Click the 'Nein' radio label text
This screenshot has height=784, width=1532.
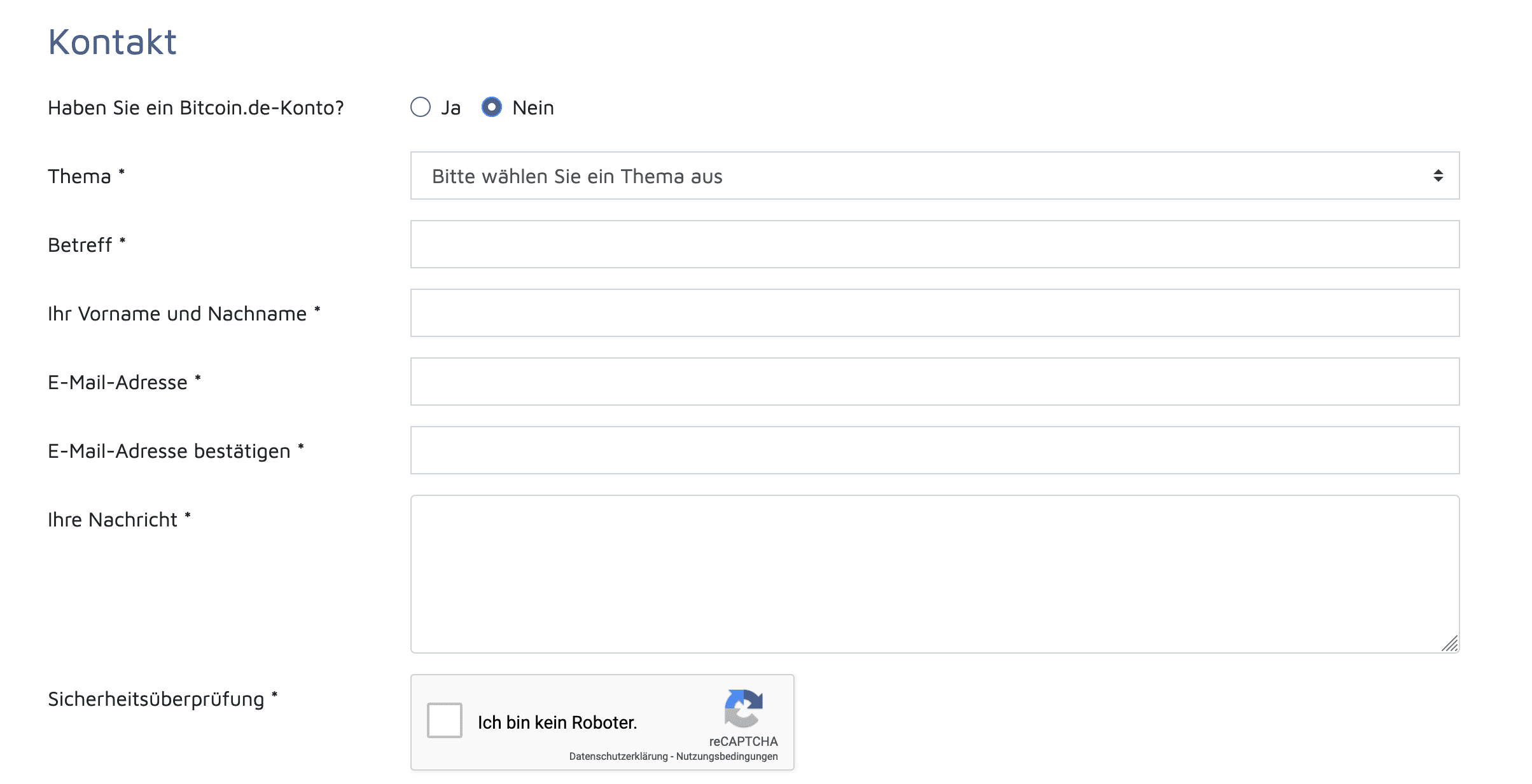tap(533, 107)
